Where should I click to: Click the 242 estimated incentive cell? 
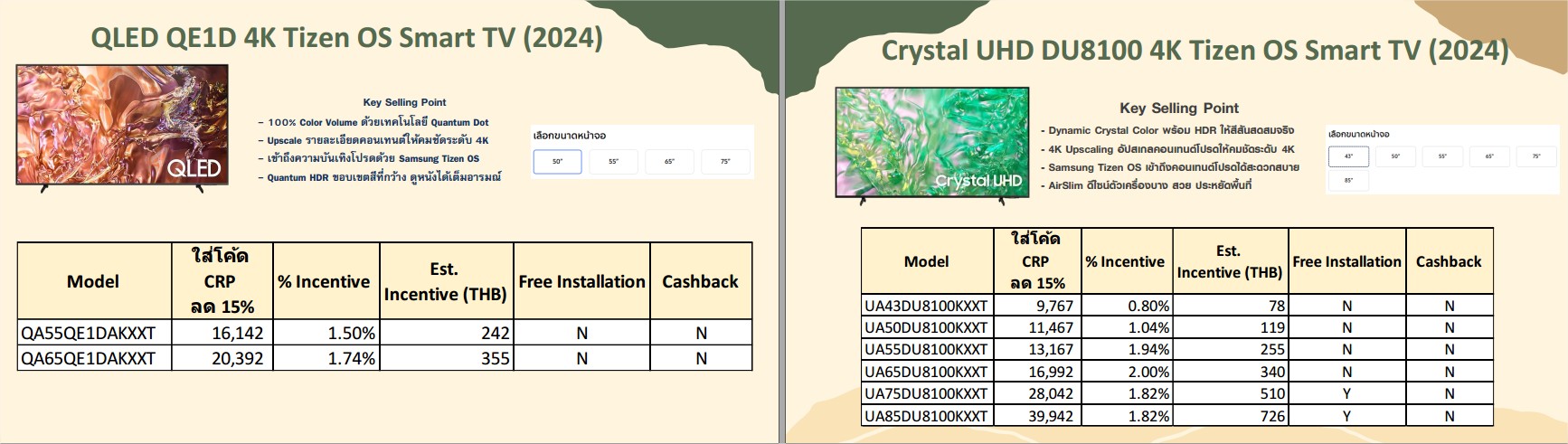tap(446, 333)
